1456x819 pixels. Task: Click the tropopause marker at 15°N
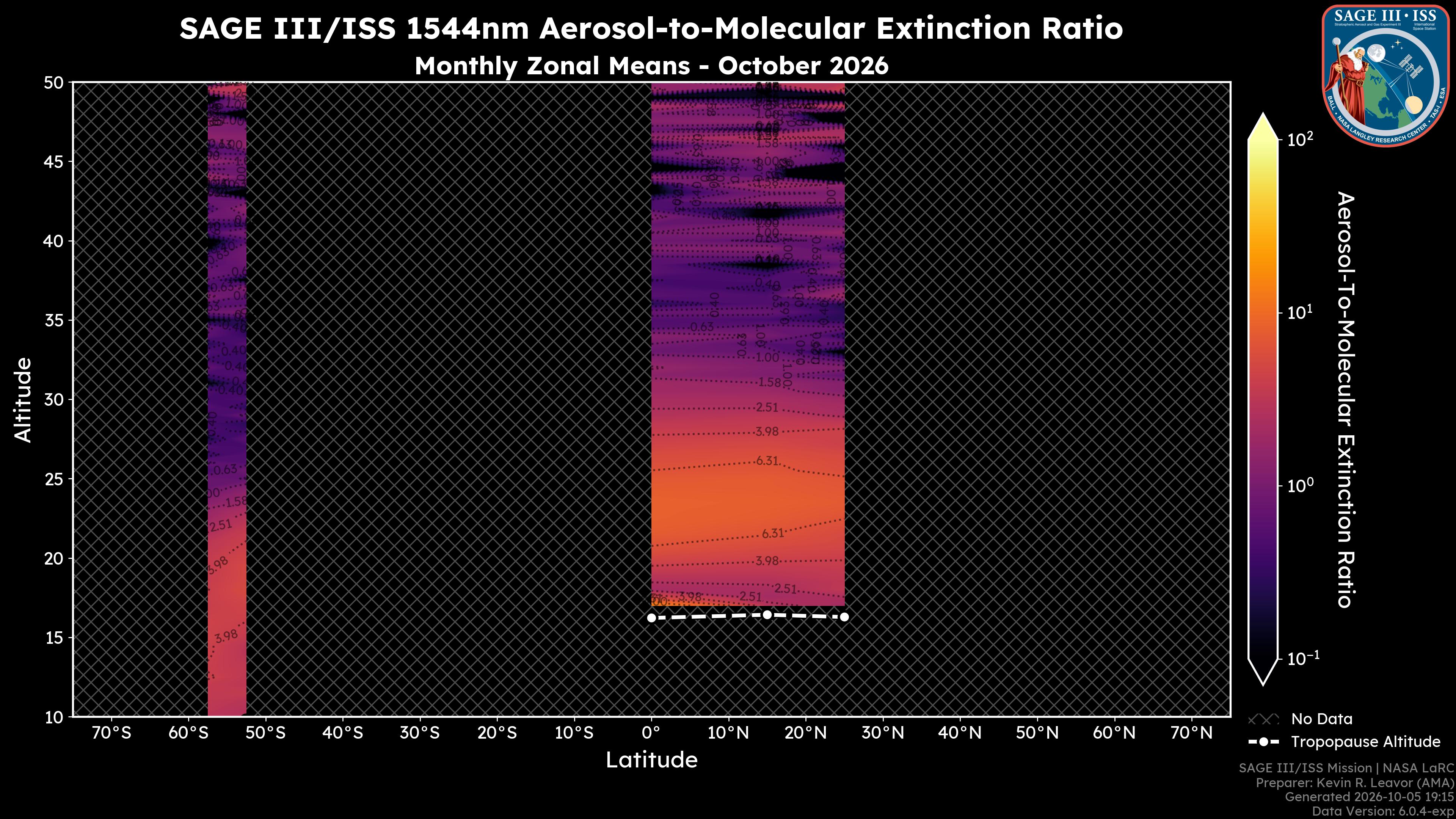tap(767, 614)
